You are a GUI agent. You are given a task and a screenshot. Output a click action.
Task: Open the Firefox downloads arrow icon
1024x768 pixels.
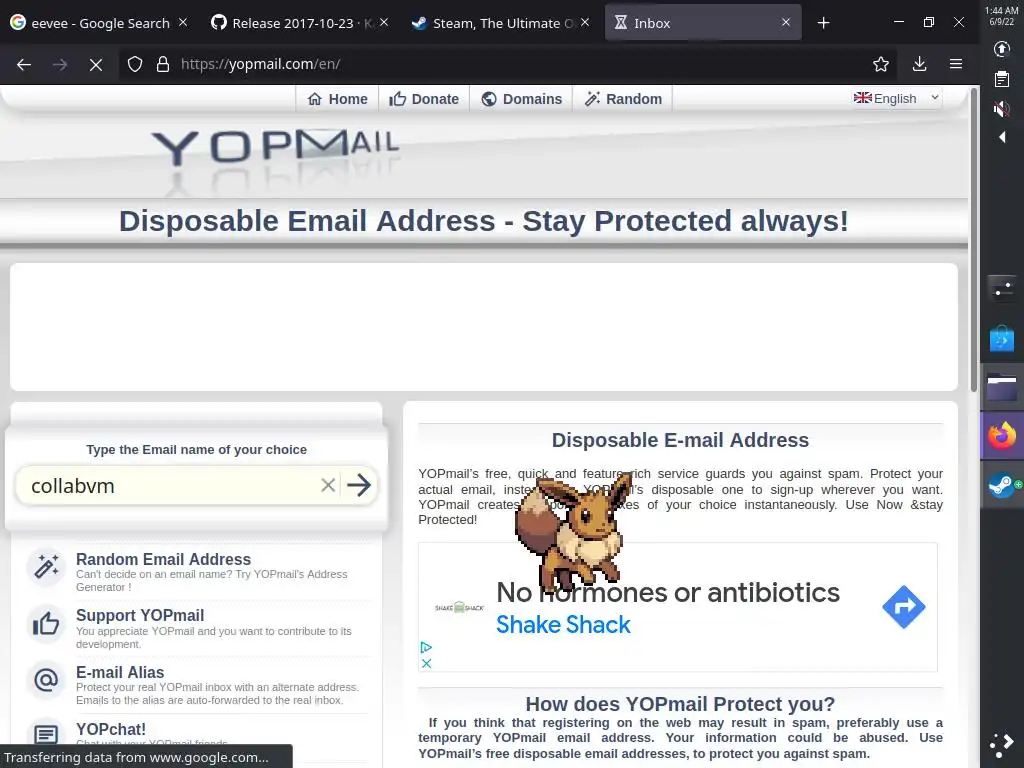919,64
